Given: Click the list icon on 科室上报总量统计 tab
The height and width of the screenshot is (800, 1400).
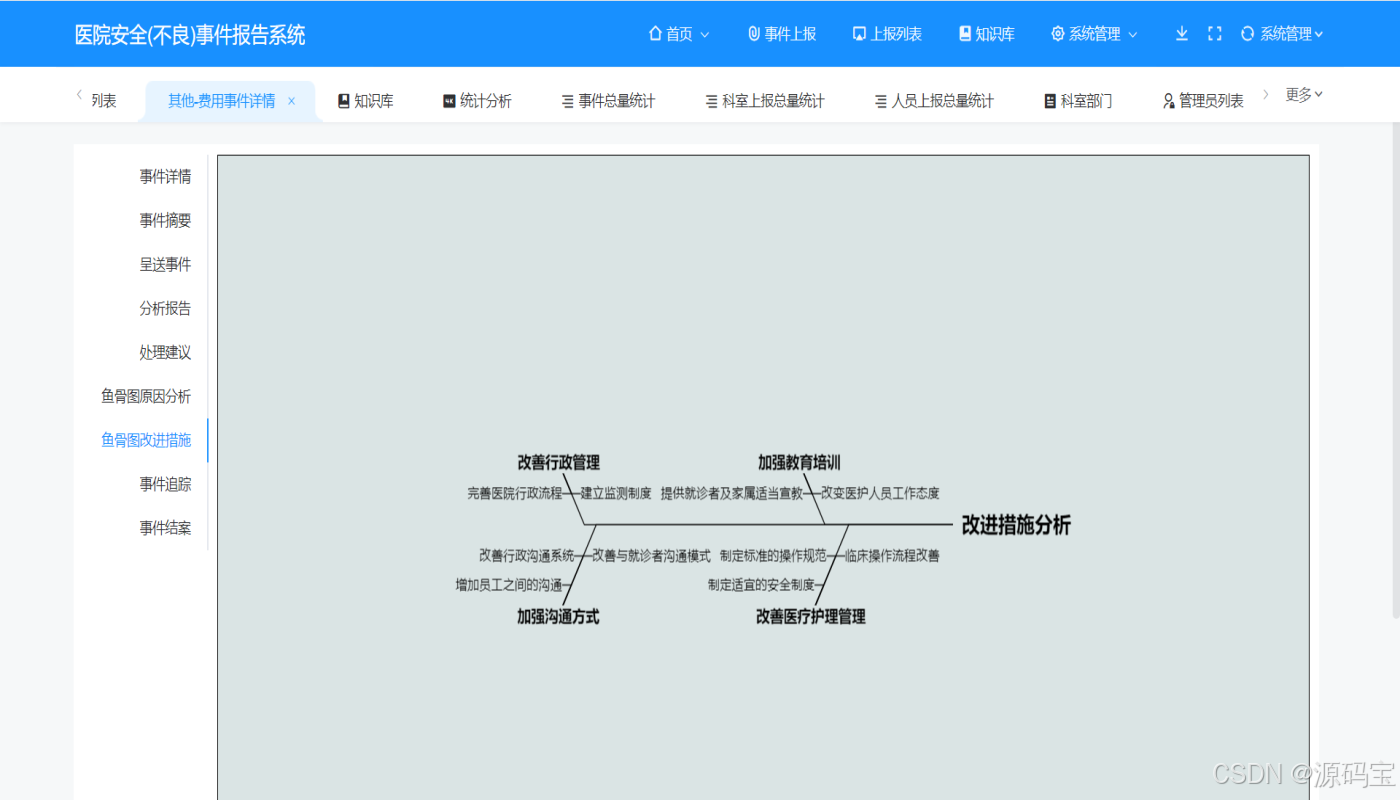Looking at the screenshot, I should pos(712,101).
